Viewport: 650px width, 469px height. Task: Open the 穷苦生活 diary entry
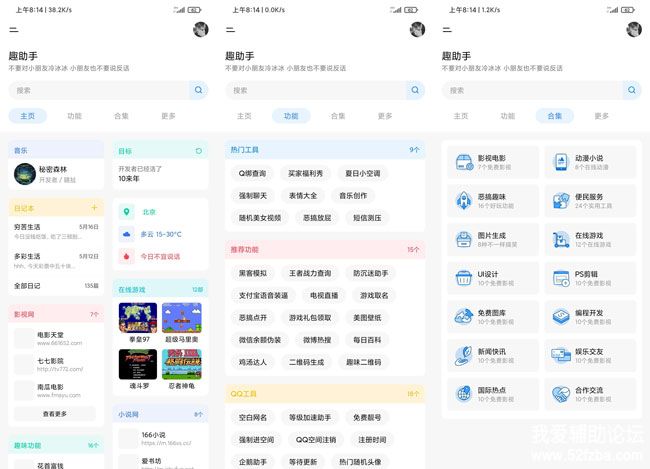tap(56, 231)
